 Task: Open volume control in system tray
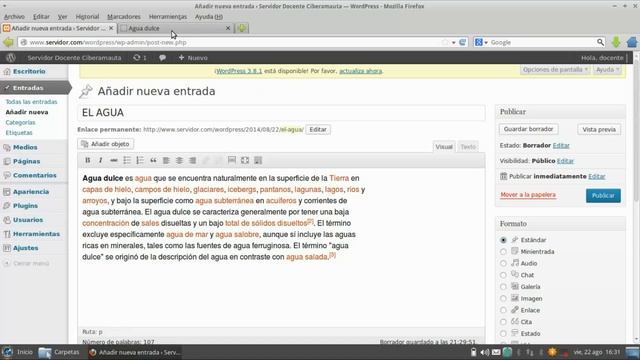tap(484, 352)
